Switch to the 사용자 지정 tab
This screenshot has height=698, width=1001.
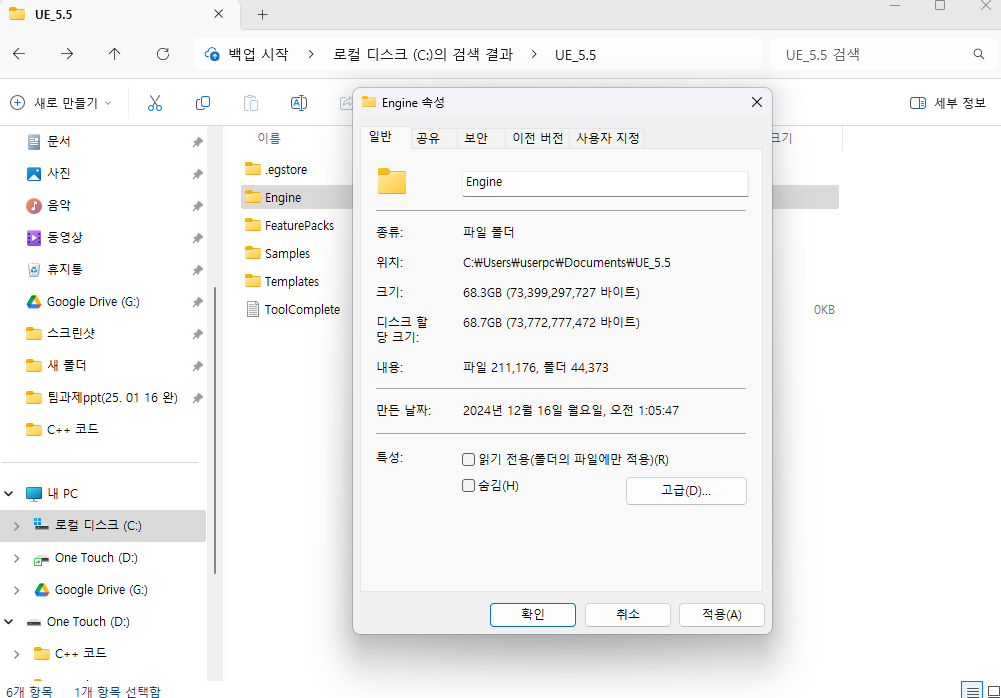pyautogui.click(x=607, y=138)
